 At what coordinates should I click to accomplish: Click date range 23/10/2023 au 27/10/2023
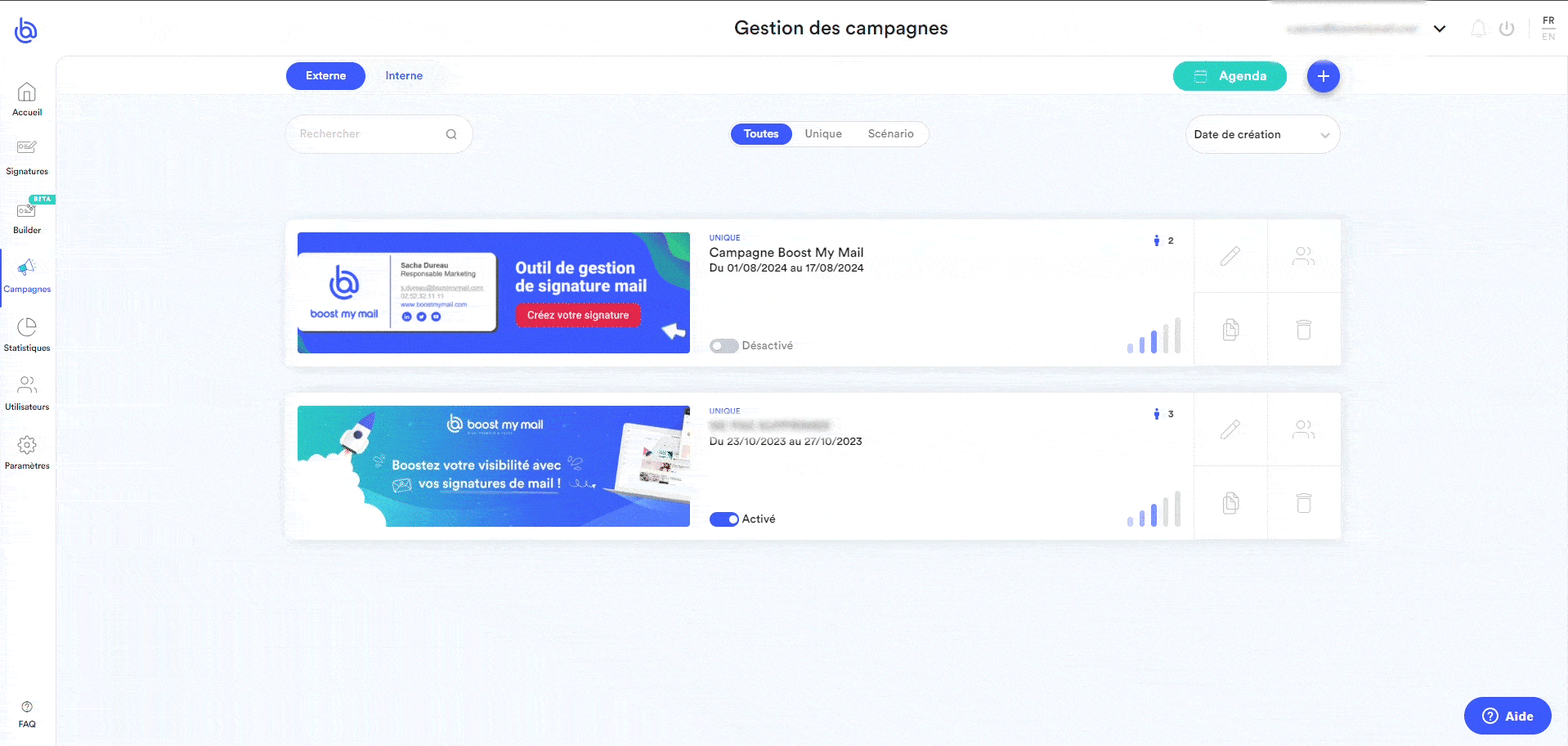[x=786, y=442]
